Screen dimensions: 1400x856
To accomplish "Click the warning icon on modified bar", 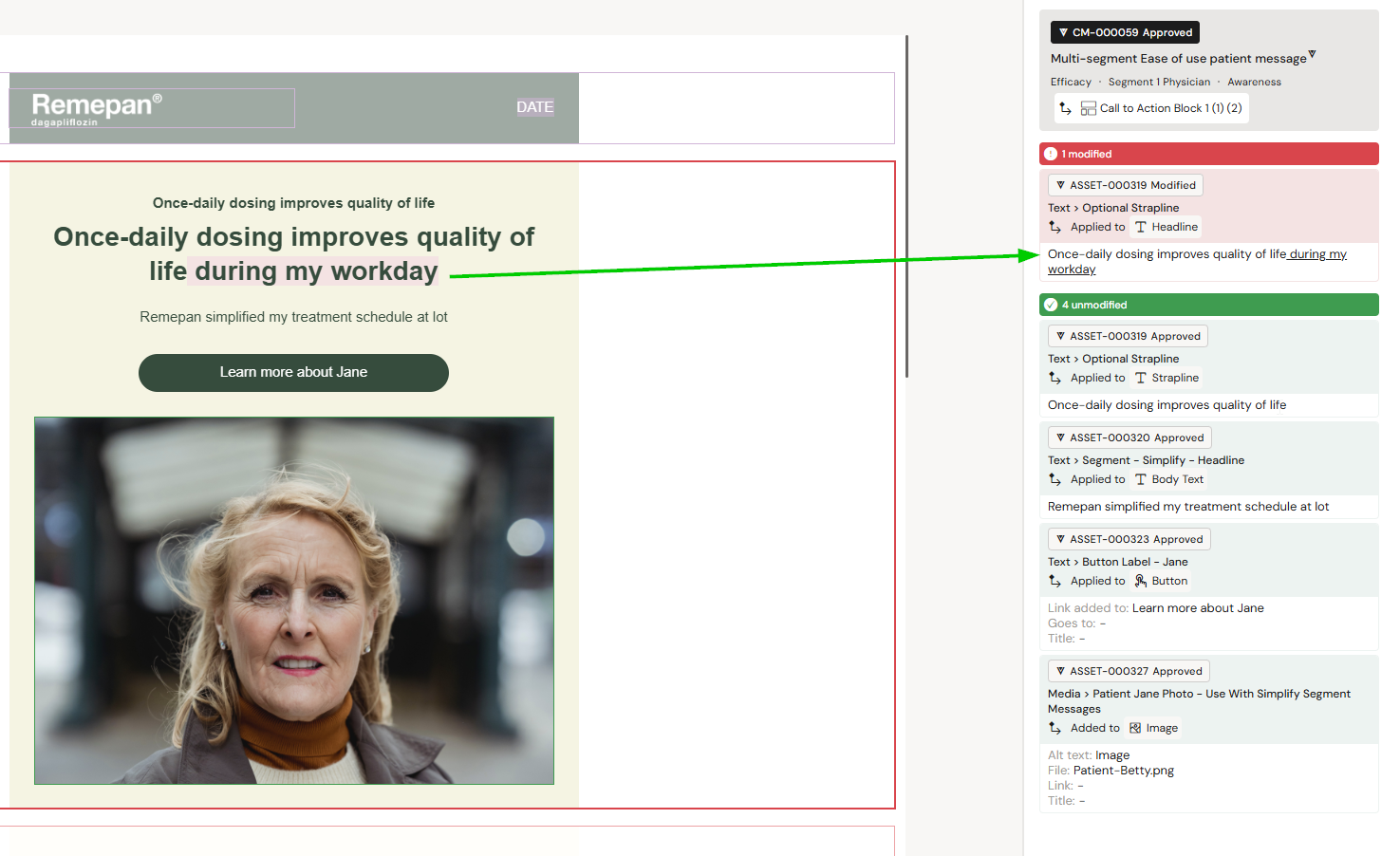I will point(1051,154).
